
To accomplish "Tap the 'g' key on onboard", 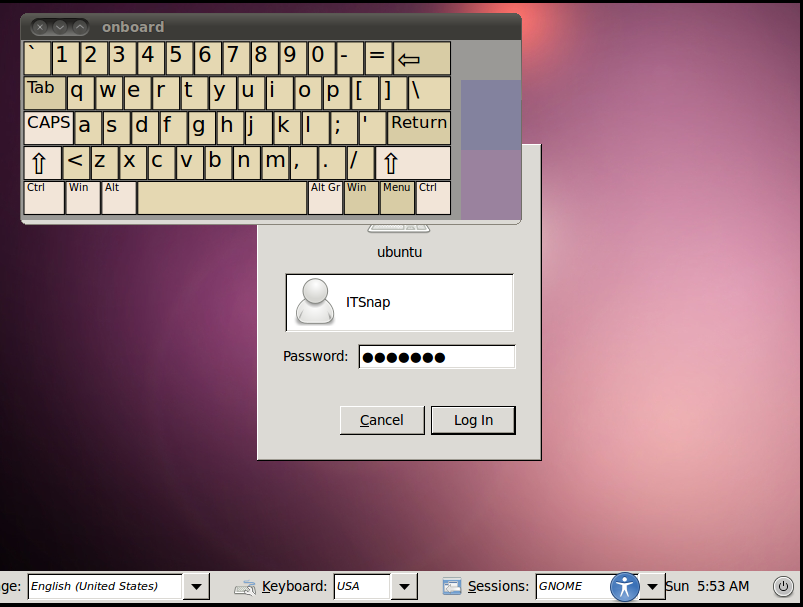I will pyautogui.click(x=202, y=128).
